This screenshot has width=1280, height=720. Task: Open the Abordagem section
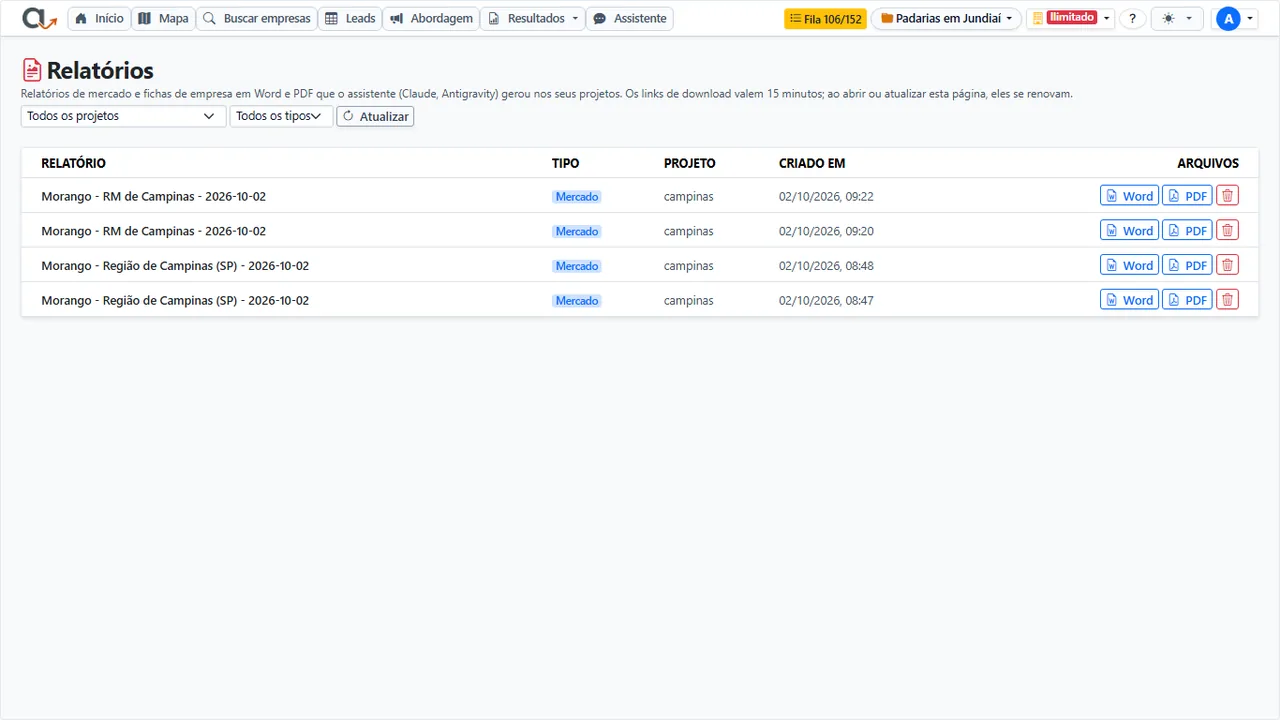tap(431, 18)
